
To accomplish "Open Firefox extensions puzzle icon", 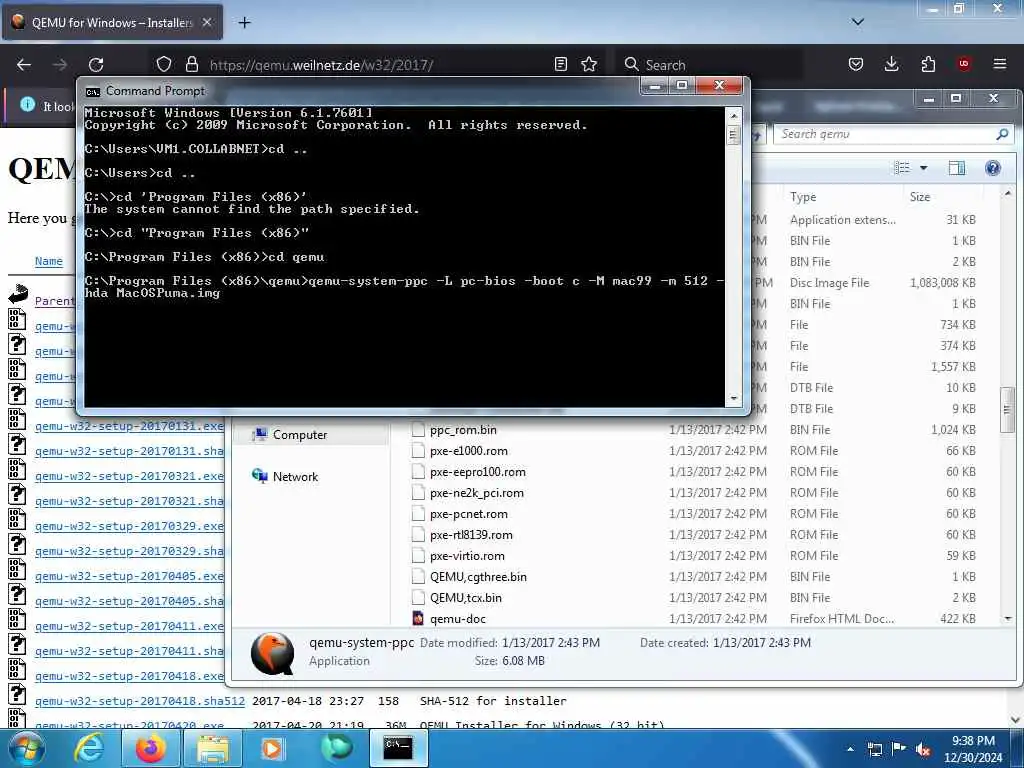I will coord(928,64).
